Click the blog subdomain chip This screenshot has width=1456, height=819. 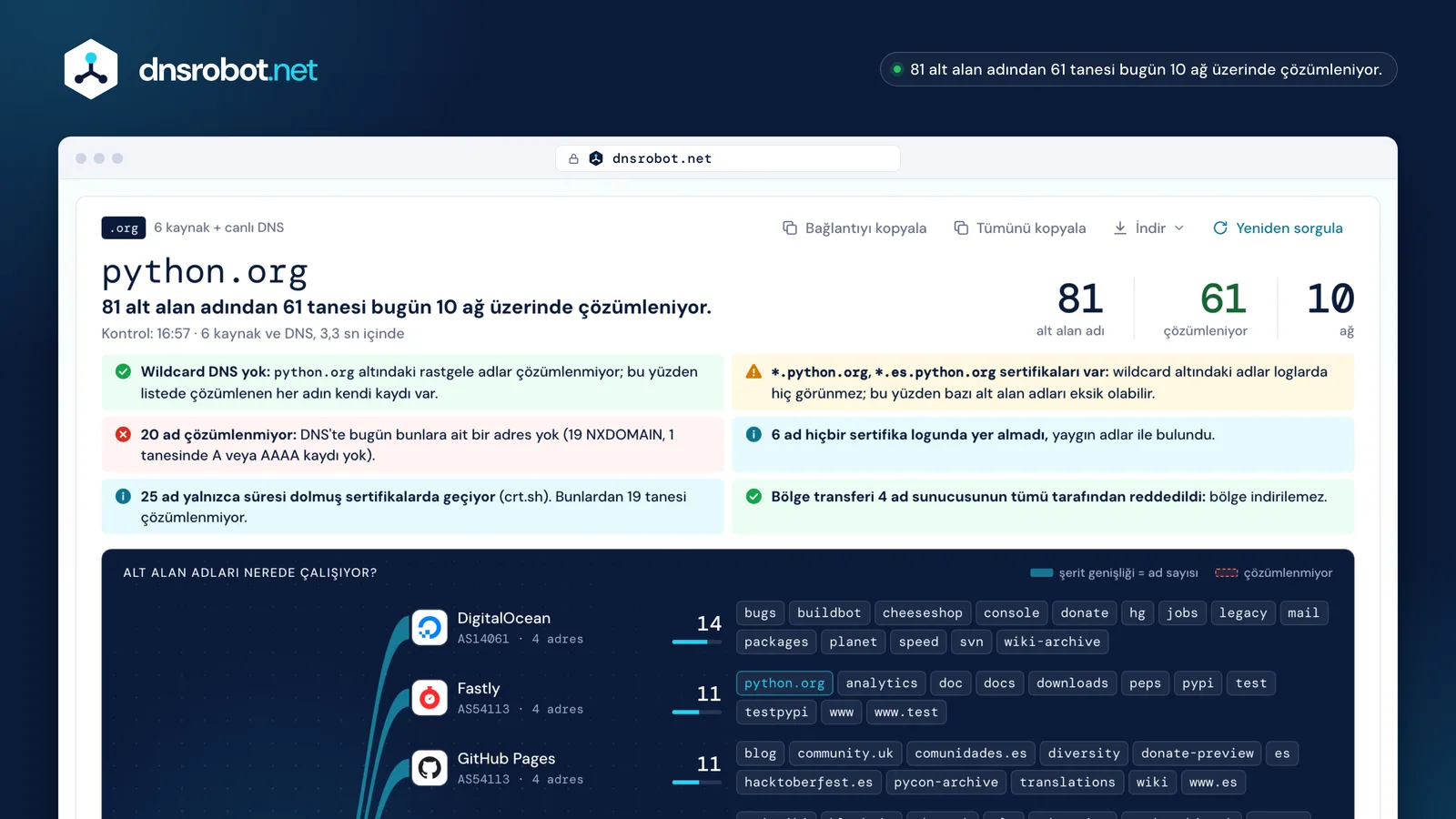point(760,753)
